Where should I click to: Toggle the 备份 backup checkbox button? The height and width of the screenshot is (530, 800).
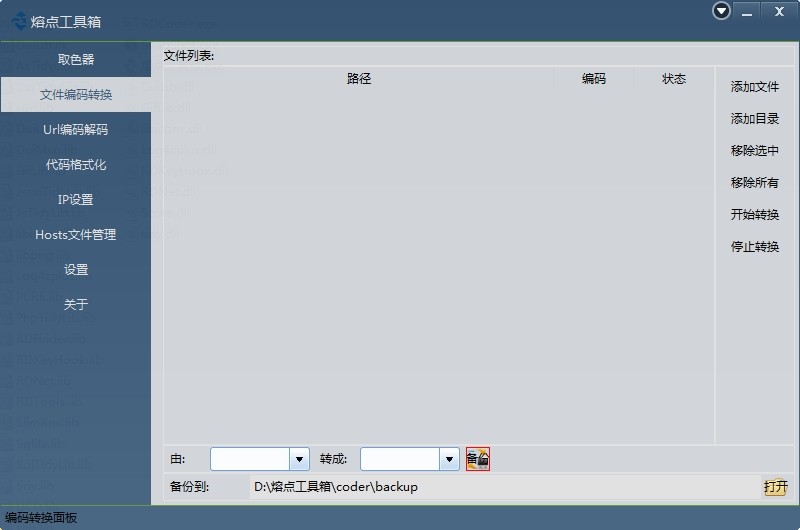pyautogui.click(x=477, y=459)
